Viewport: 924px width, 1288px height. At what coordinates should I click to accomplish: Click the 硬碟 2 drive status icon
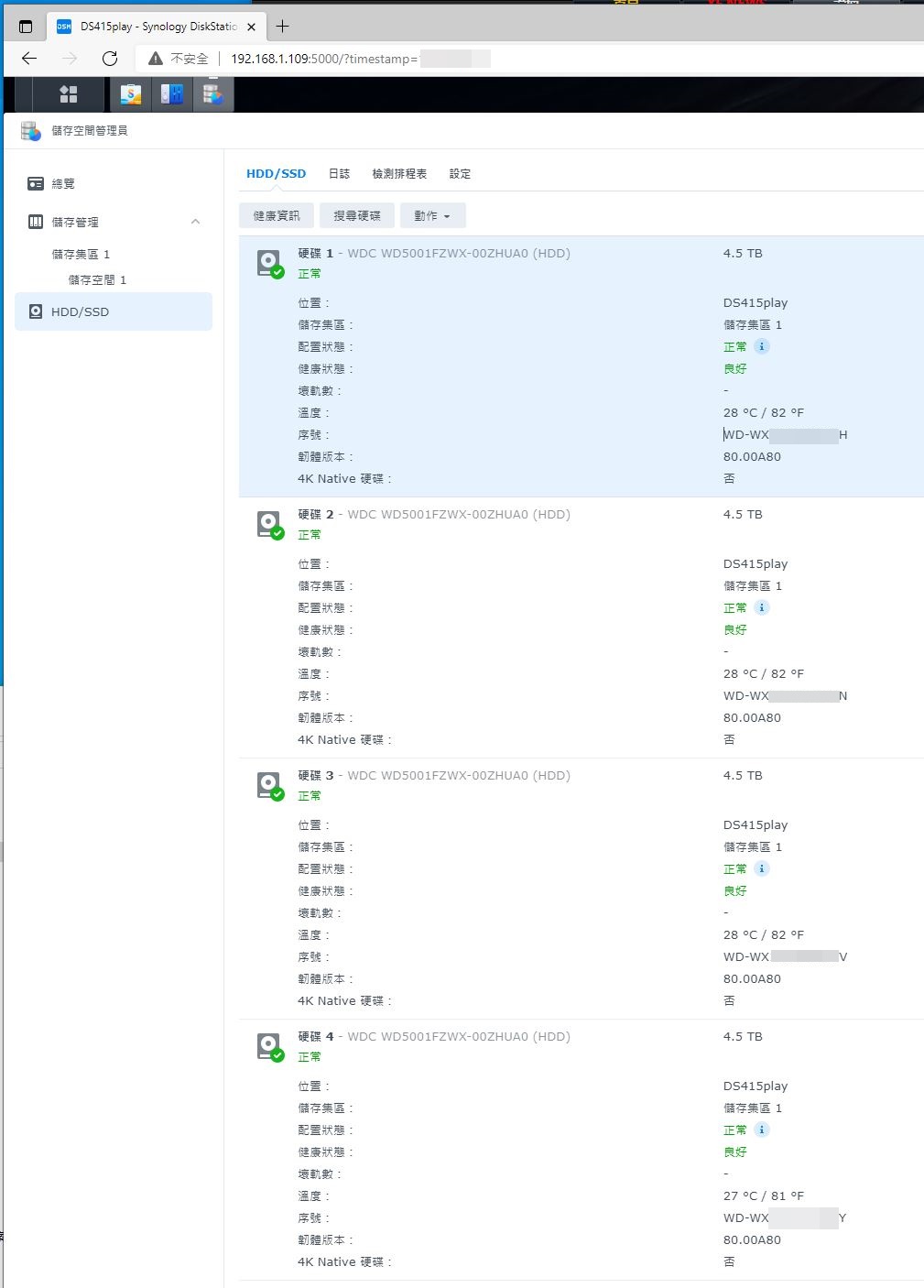coord(269,525)
